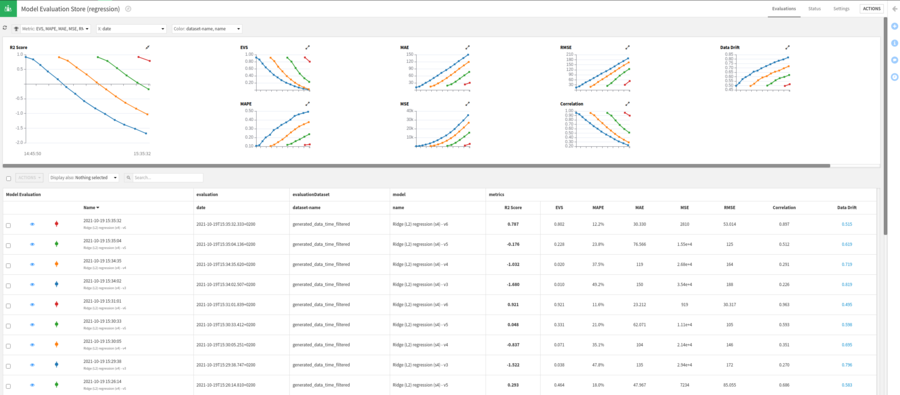Click the date cell 2021-10-19T15:30:33.412+0200
This screenshot has height=395, width=900.
pos(226,324)
